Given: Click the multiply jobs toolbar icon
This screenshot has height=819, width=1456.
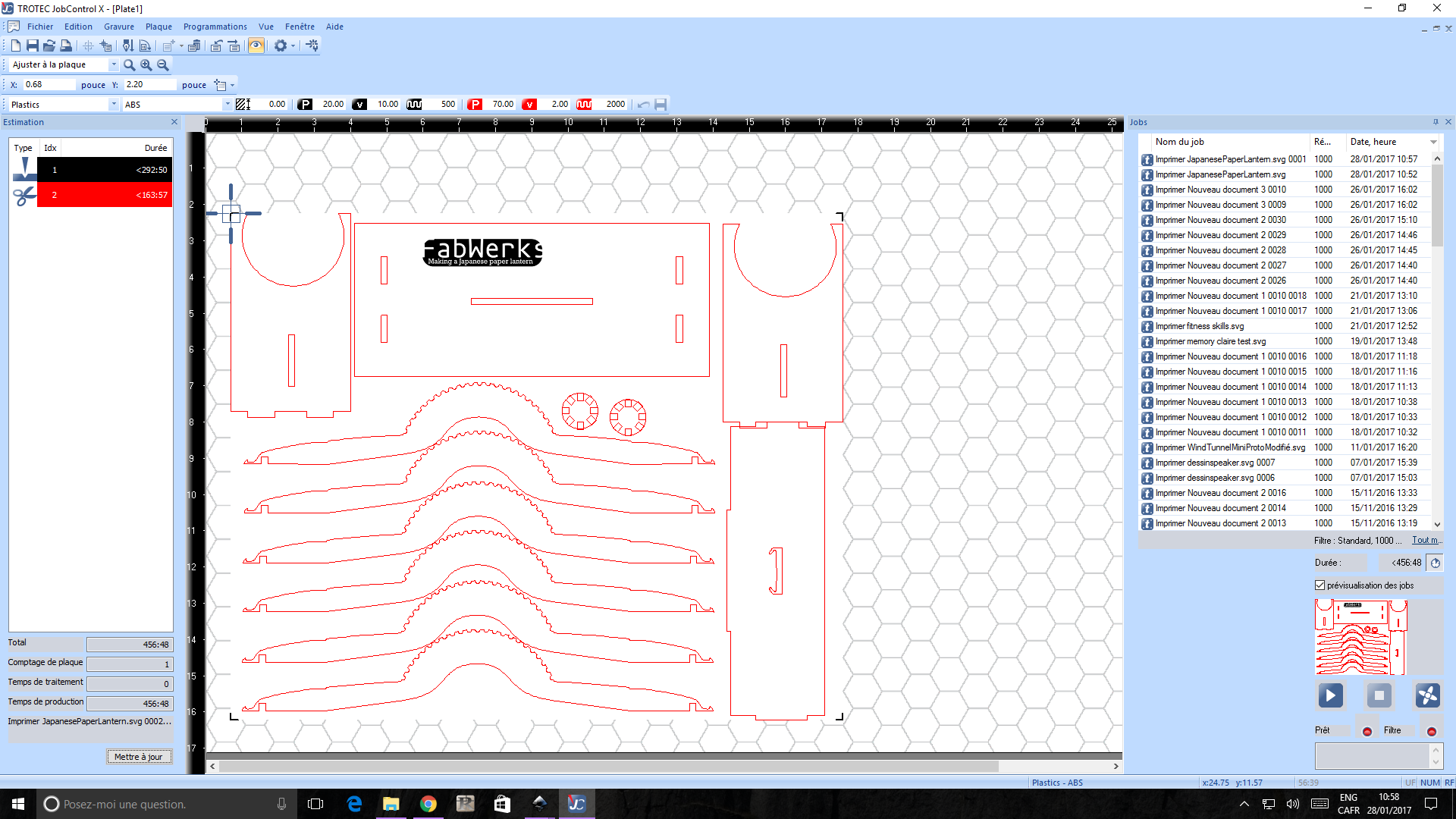Looking at the screenshot, I should (x=194, y=45).
